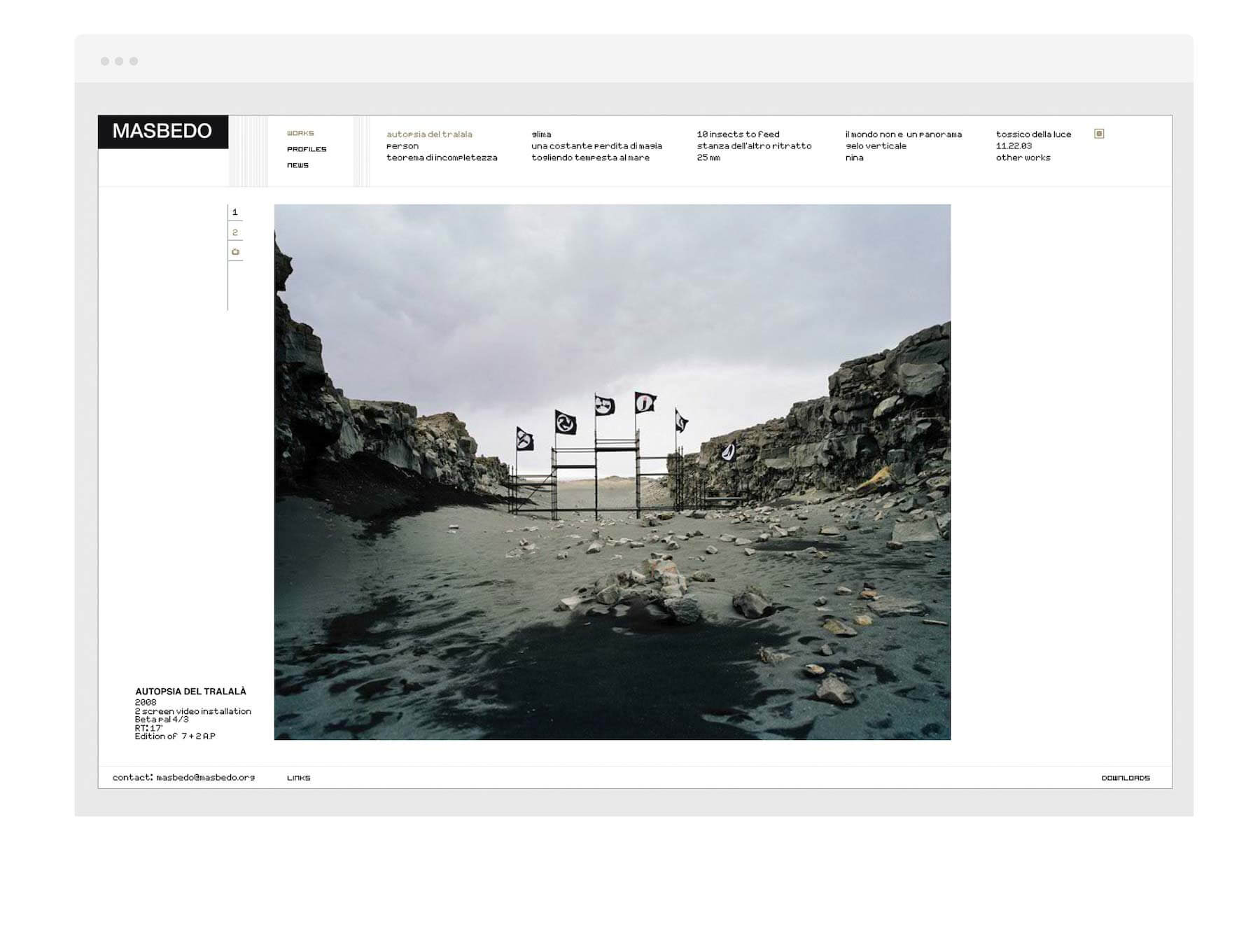Select image page 1
The image size is (1260, 952).
click(235, 212)
